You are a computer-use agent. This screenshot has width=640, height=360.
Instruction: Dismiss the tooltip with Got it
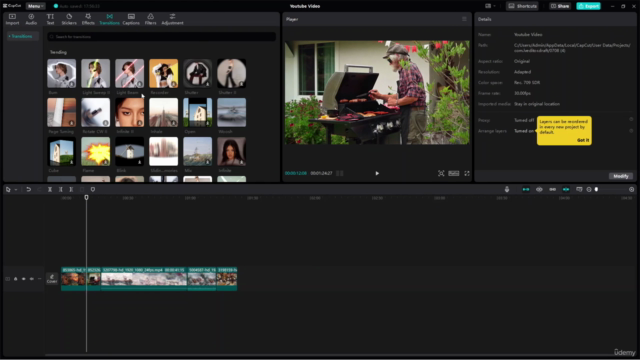(583, 140)
